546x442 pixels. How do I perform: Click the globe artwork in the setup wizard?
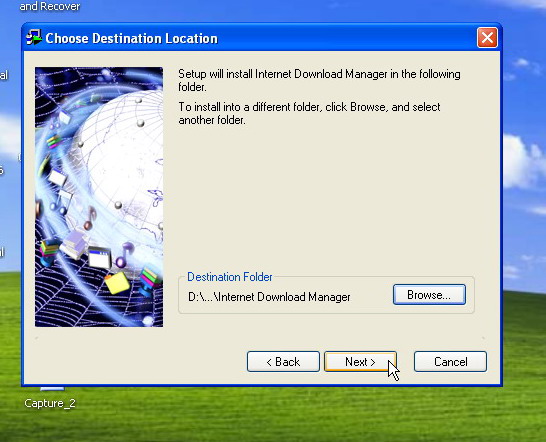click(99, 197)
